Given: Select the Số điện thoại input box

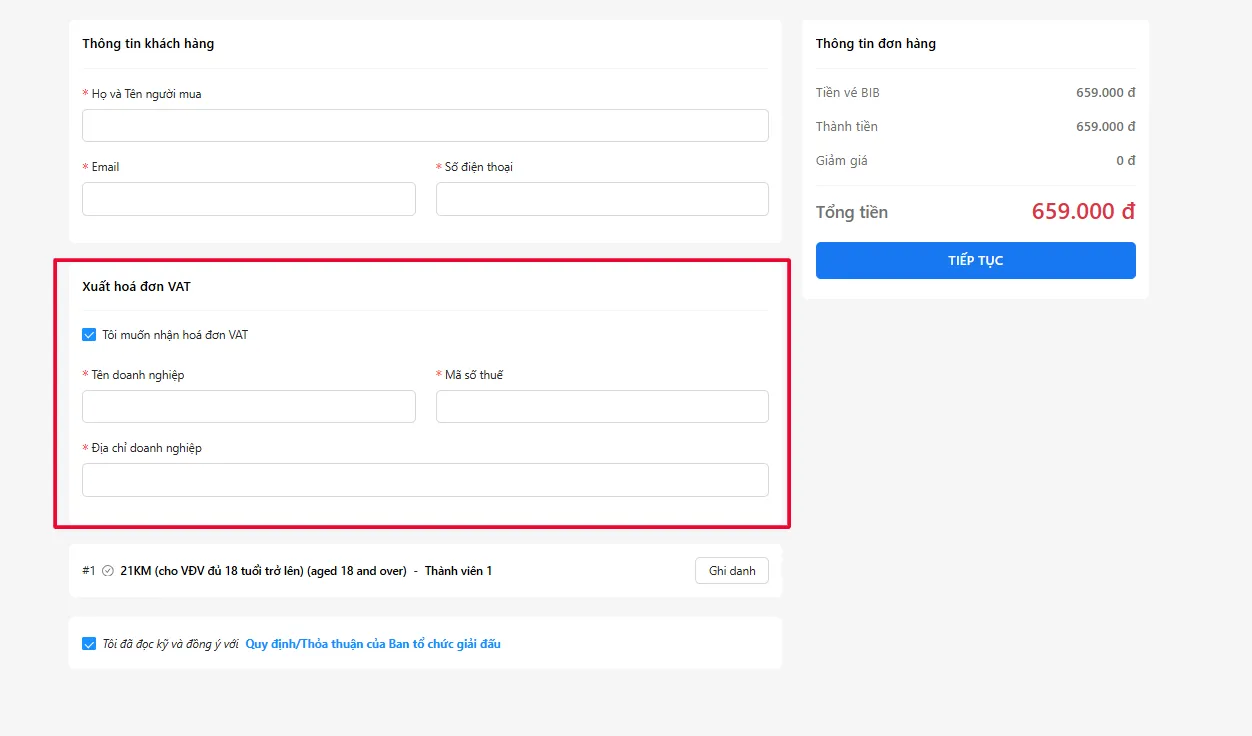Looking at the screenshot, I should point(602,199).
